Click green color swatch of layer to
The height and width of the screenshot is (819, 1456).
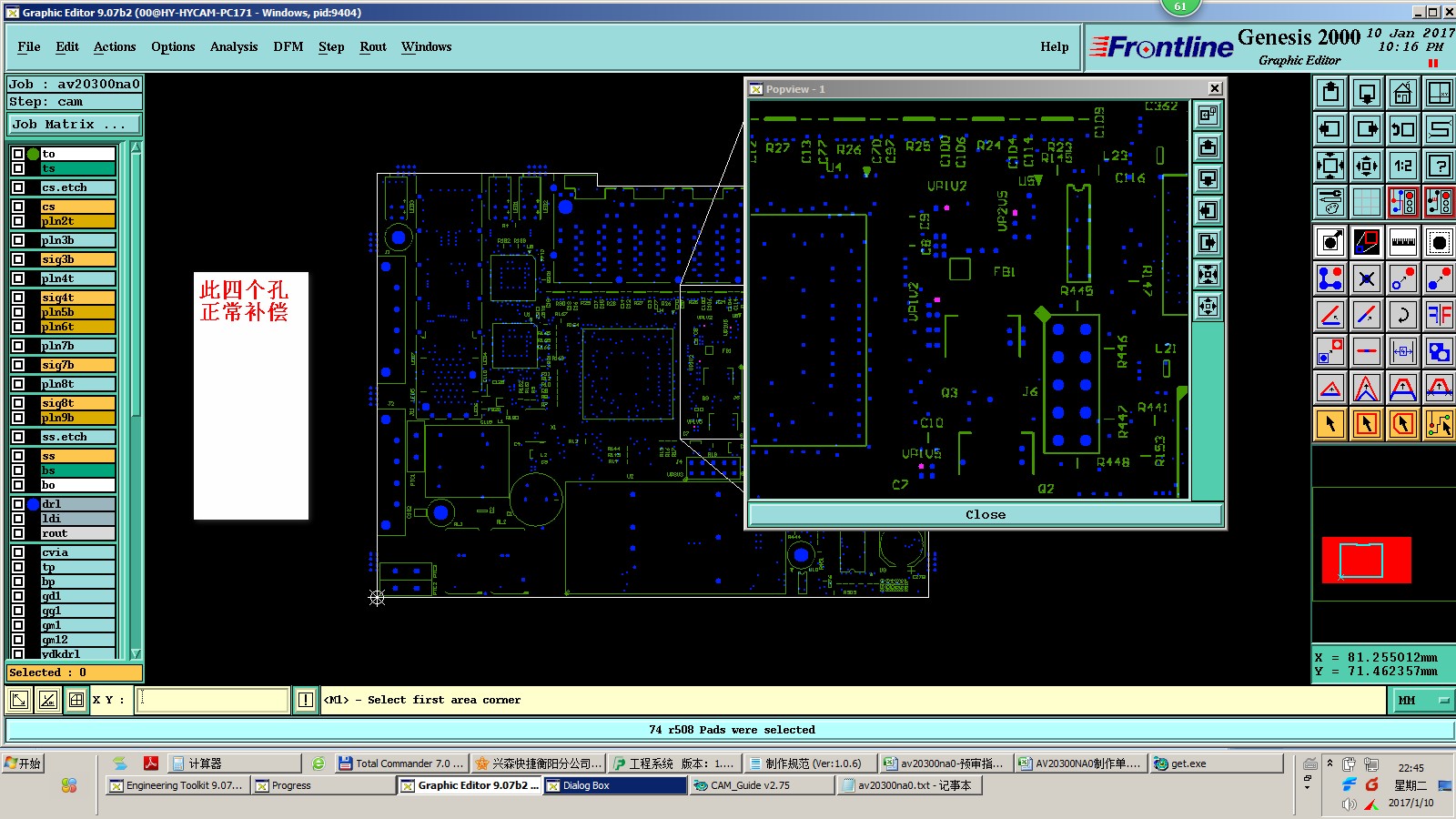[34, 154]
